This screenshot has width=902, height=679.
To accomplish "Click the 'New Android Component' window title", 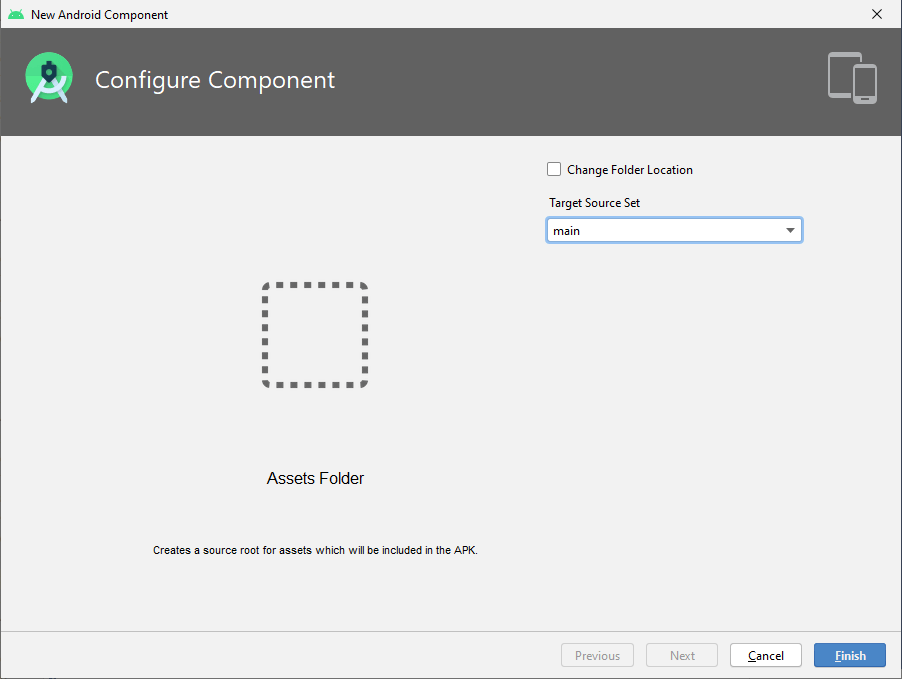I will [99, 15].
